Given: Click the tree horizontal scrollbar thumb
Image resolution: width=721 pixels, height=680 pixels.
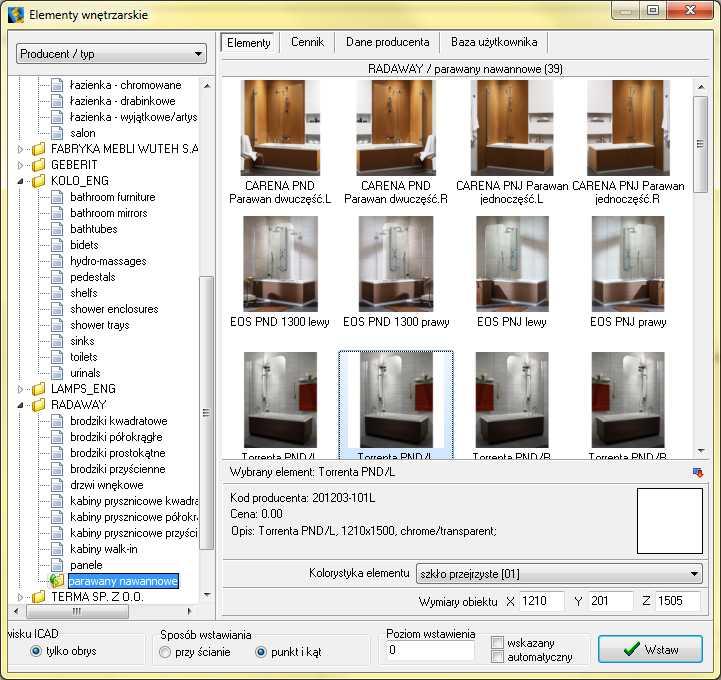Looking at the screenshot, I should click(77, 611).
